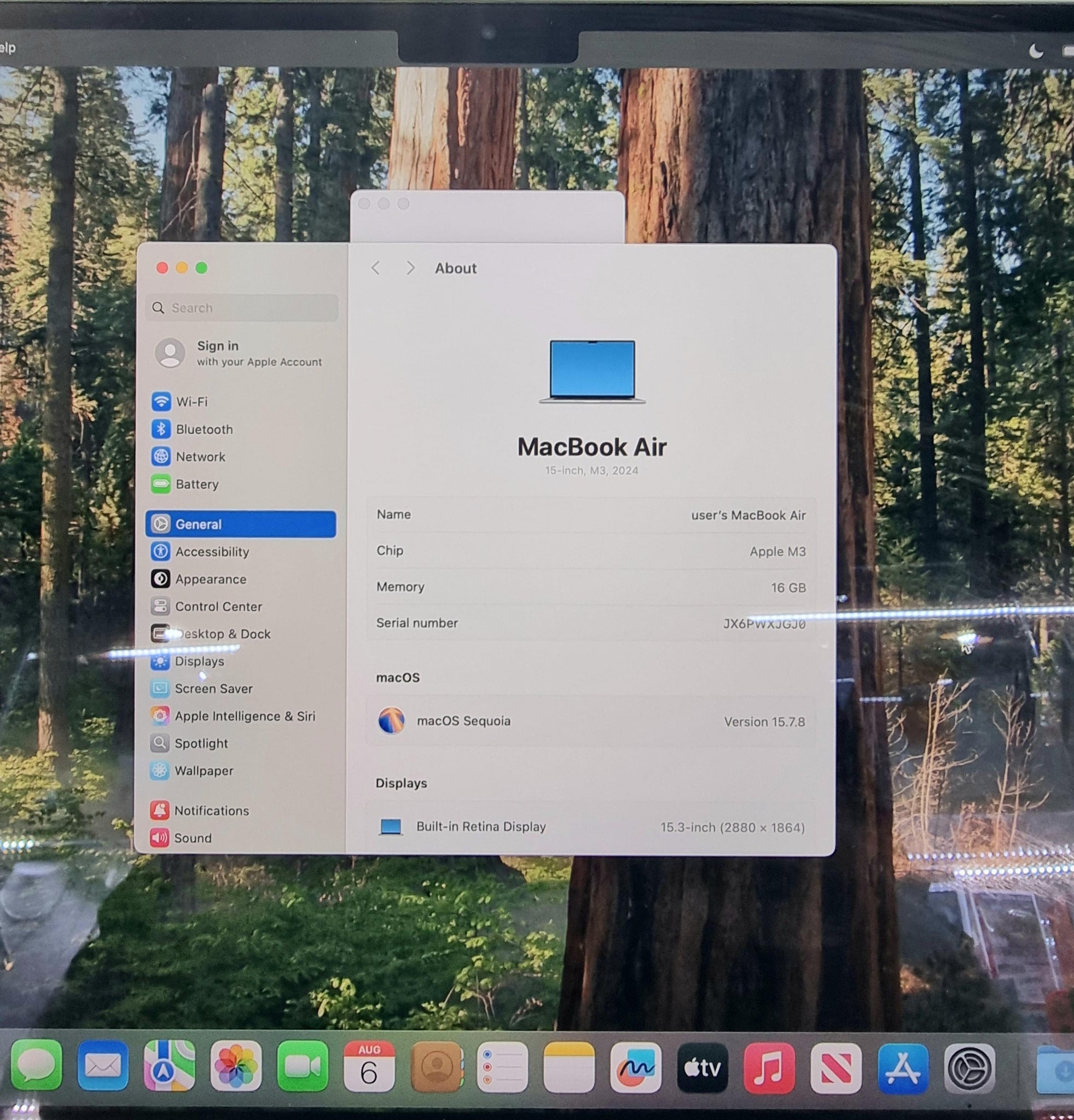Click the "16 GB" memory value
Viewport: 1074px width, 1120px height.
coord(788,587)
